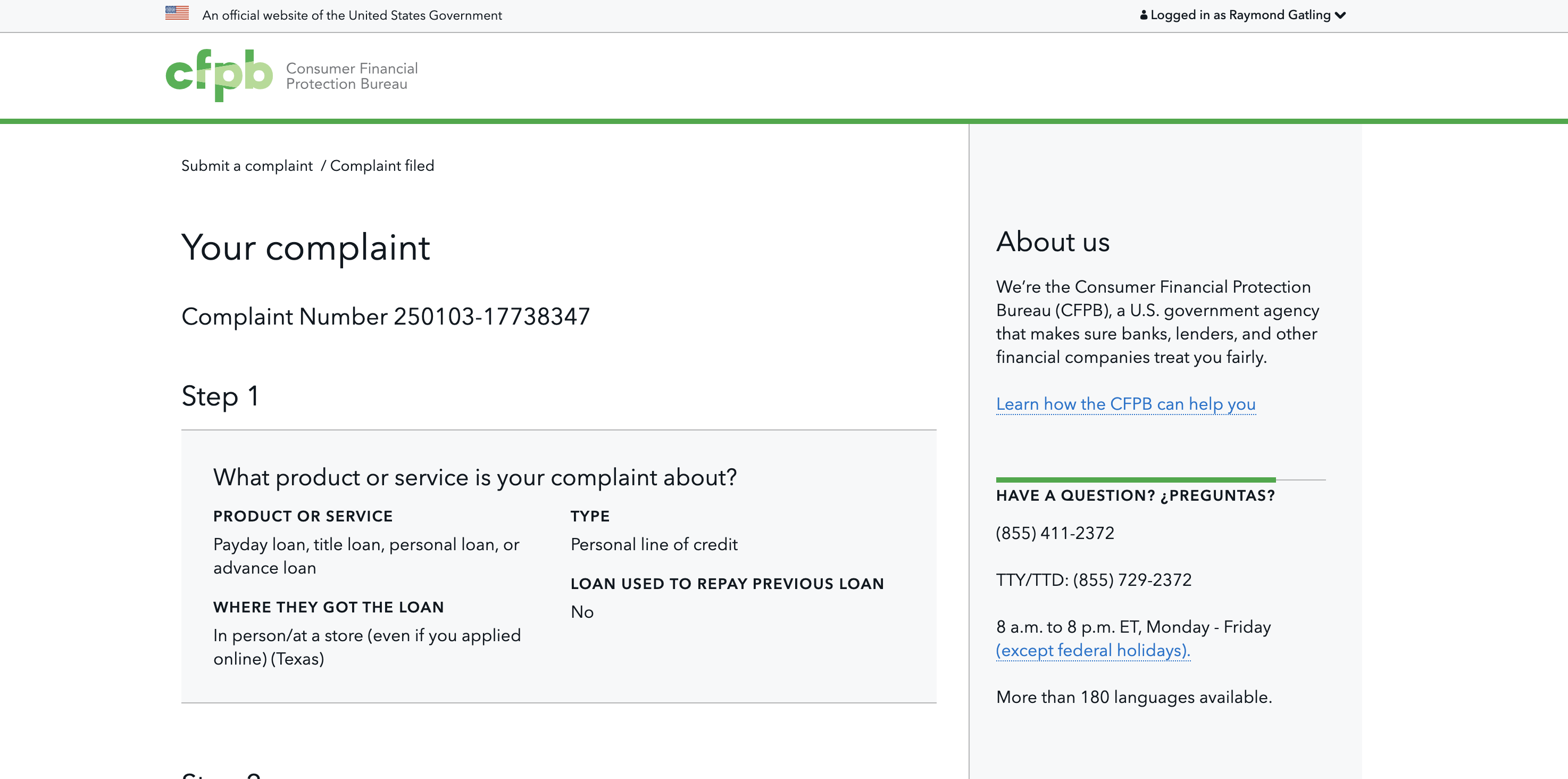Screen dimensions: 1568x779
Task: Click the Your complaint heading
Action: 305,248
